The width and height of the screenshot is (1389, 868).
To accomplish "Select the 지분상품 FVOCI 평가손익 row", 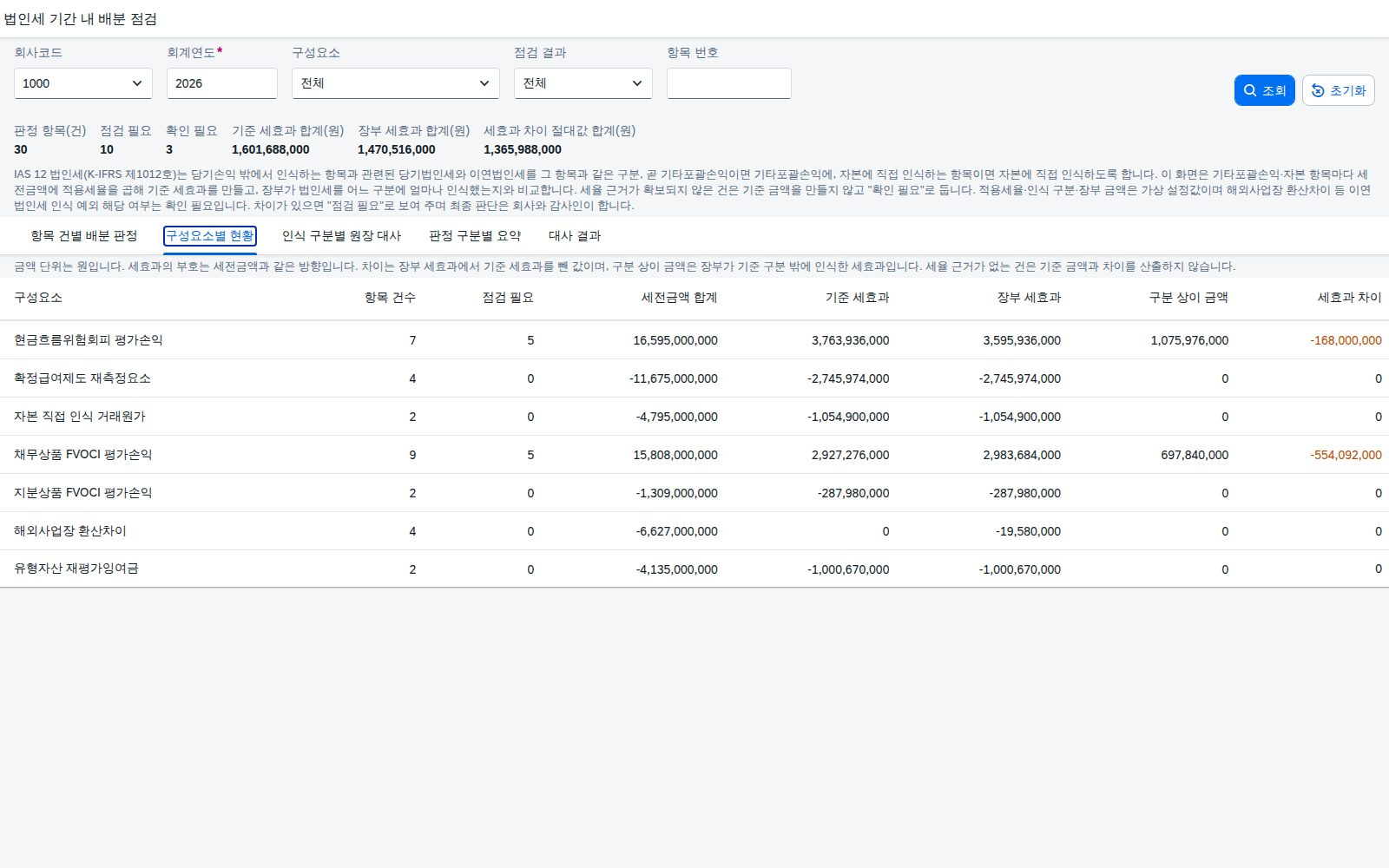I will point(694,493).
